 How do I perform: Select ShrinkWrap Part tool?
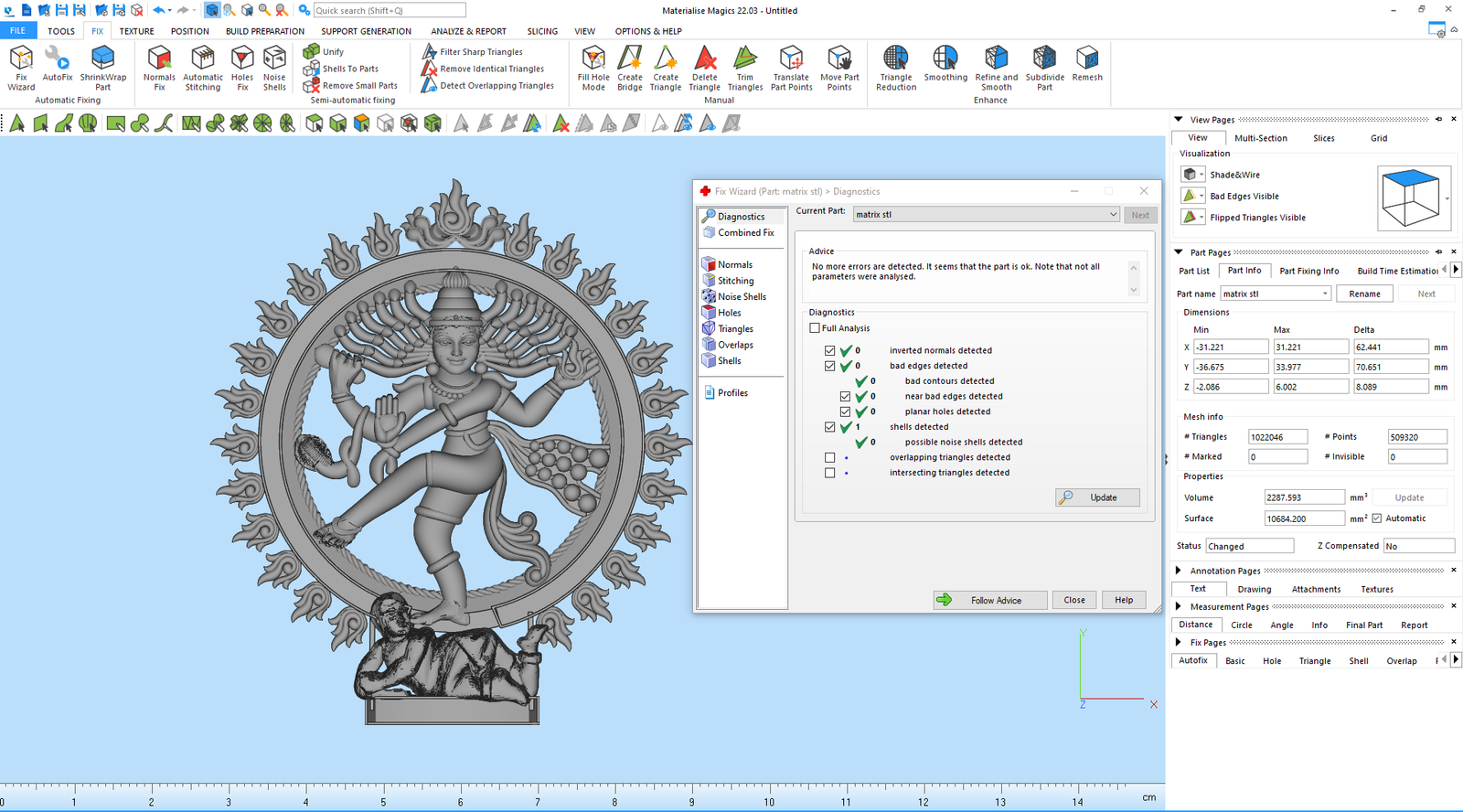click(103, 68)
